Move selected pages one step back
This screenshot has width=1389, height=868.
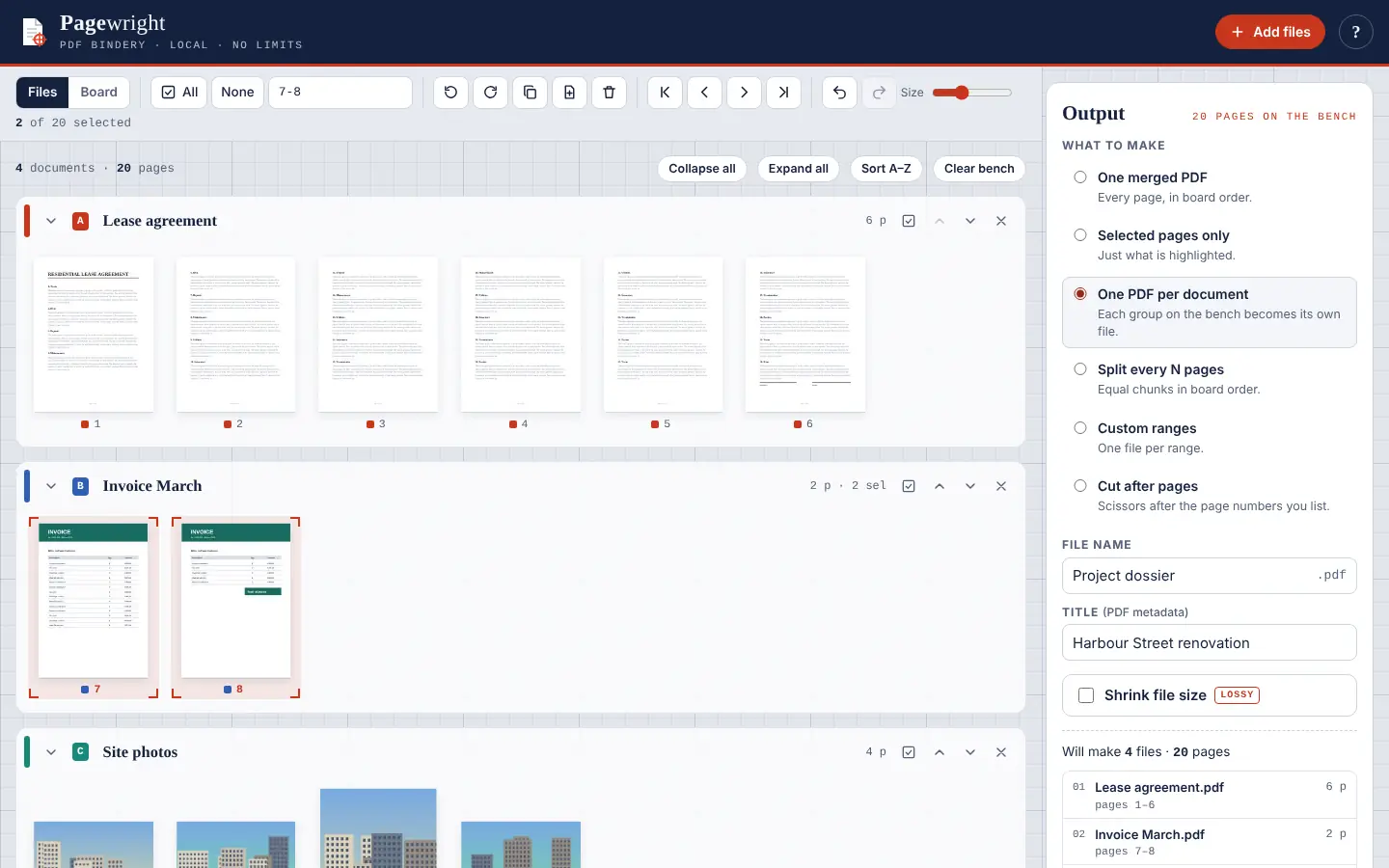(704, 93)
